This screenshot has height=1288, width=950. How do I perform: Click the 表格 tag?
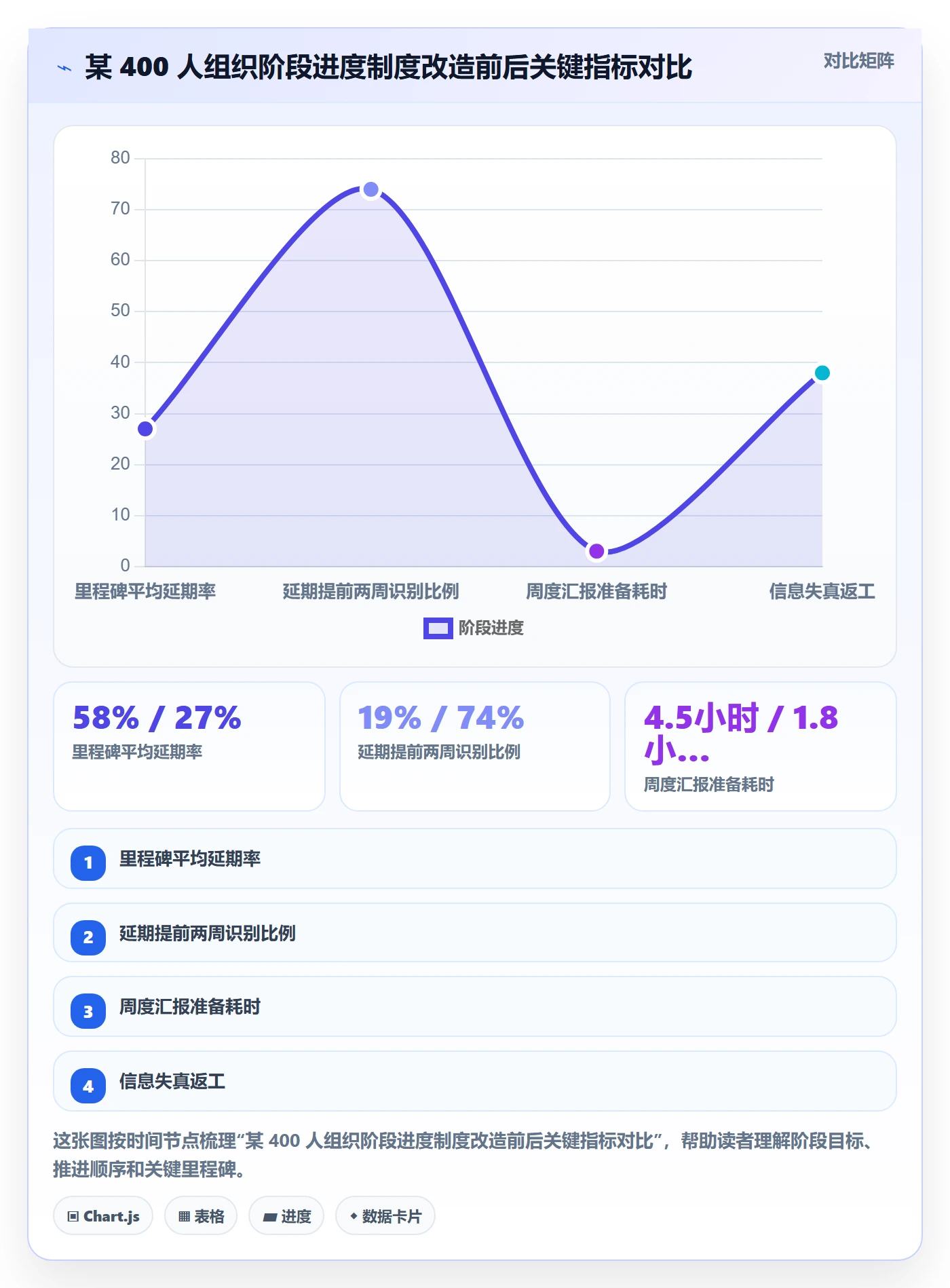click(201, 1216)
